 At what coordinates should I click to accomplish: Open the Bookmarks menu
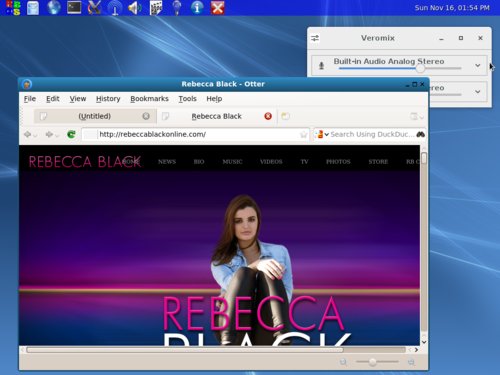click(x=149, y=99)
